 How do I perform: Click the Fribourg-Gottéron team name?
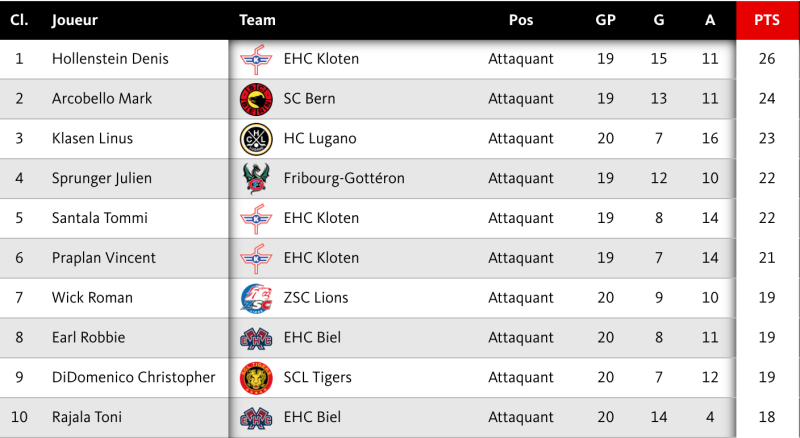344,179
